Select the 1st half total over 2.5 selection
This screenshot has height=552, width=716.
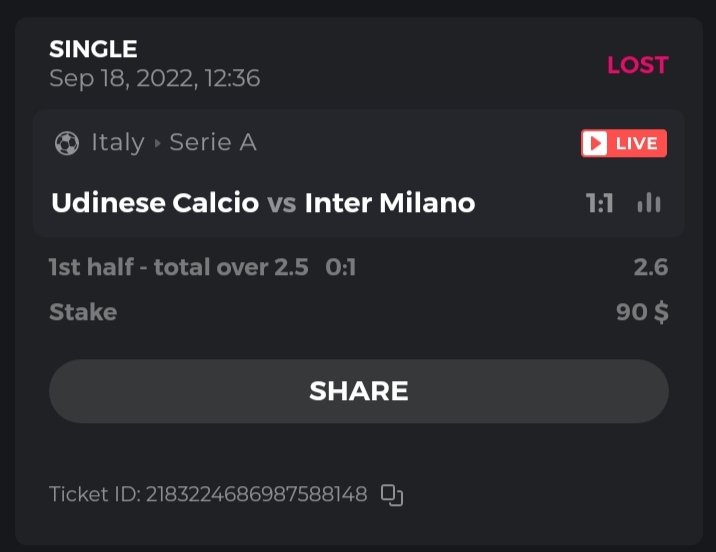point(178,267)
